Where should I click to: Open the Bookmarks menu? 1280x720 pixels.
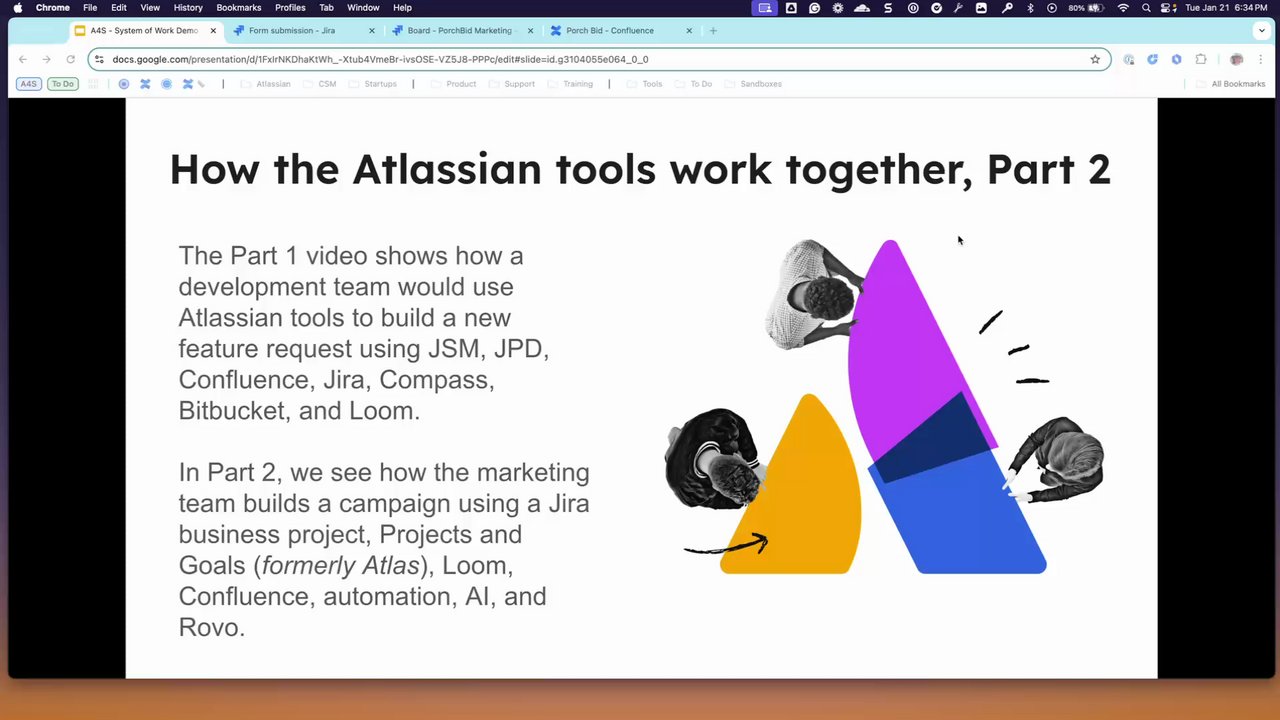click(239, 8)
